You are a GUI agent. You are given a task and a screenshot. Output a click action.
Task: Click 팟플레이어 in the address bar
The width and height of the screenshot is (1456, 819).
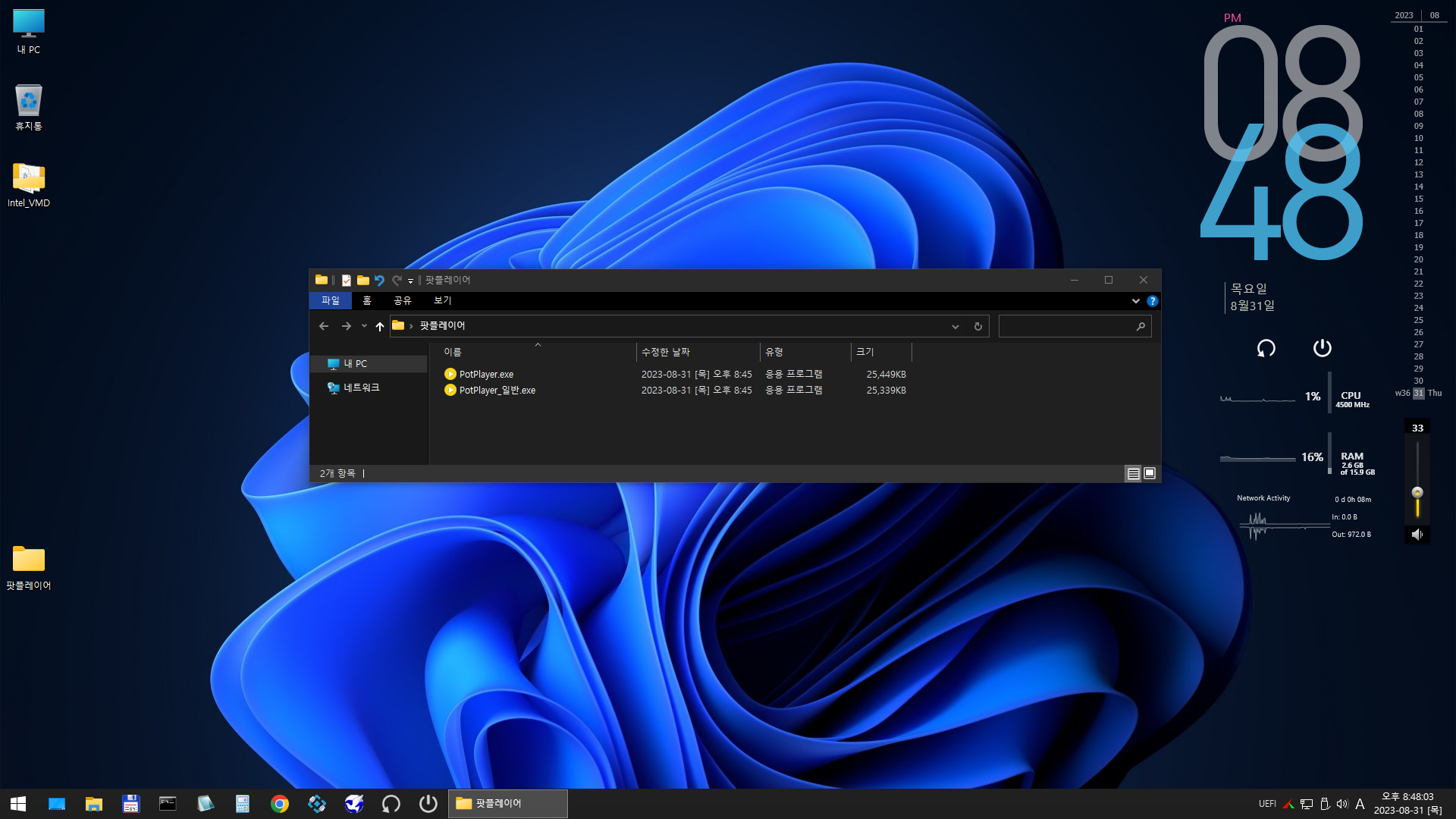tap(443, 326)
